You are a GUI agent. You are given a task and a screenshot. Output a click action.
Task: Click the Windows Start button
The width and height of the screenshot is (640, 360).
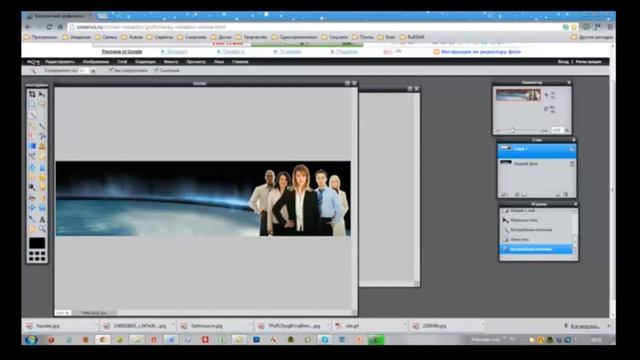click(x=31, y=340)
